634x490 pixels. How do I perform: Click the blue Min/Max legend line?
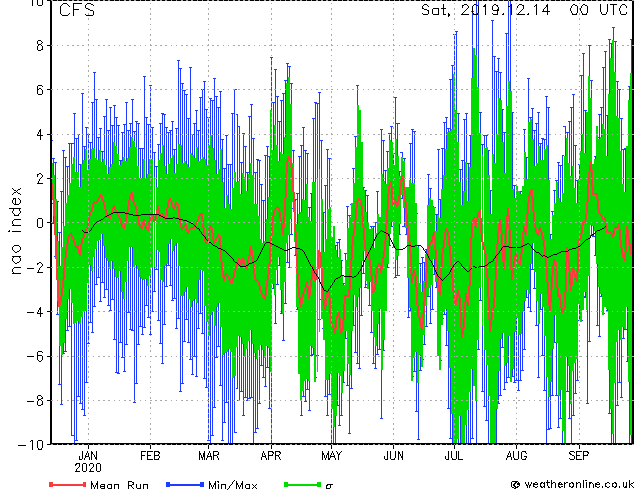[184, 484]
